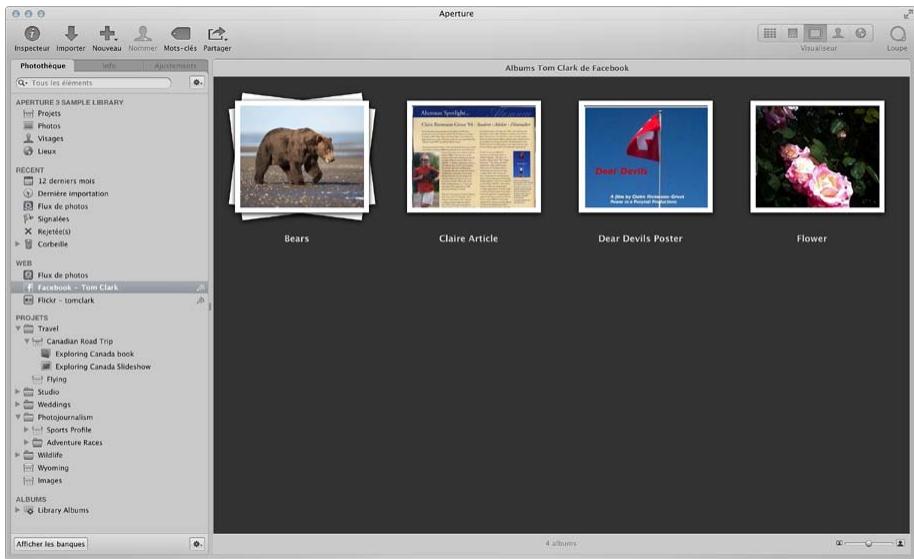Expand the Weddings folder
Screen dimensions: 914x559
17,405
